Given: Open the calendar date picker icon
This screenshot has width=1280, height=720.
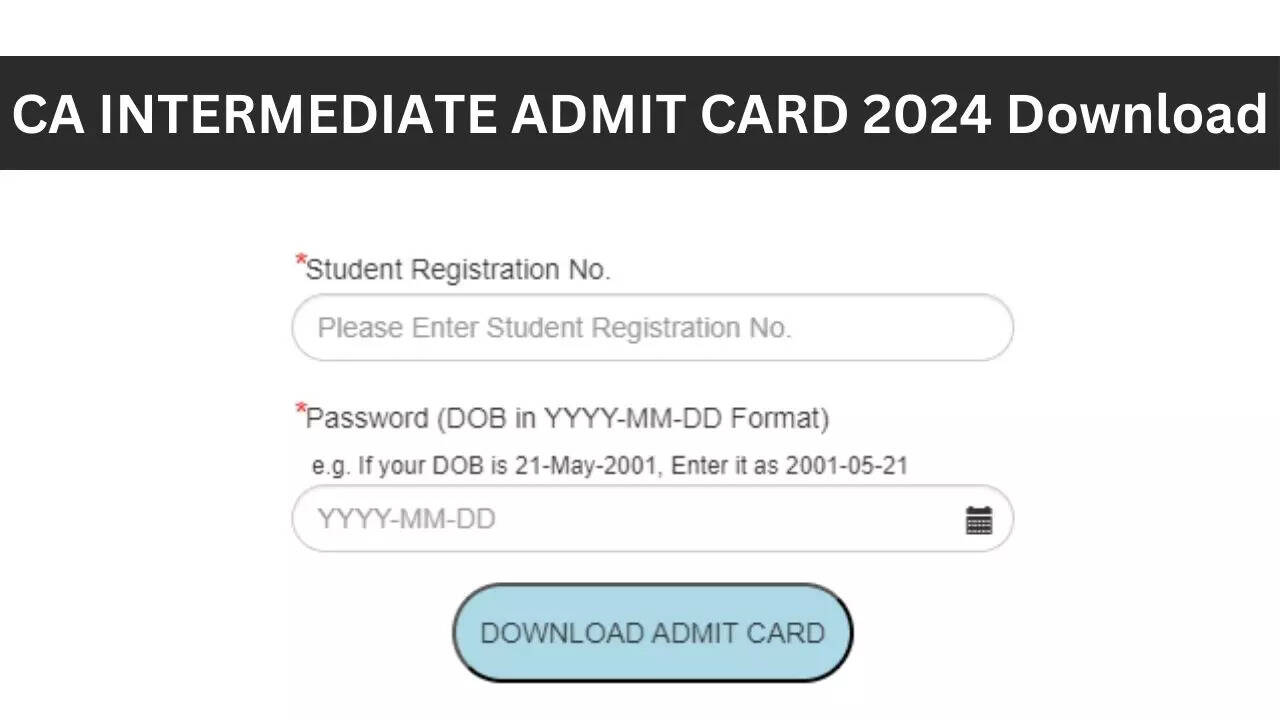Looking at the screenshot, I should 978,520.
